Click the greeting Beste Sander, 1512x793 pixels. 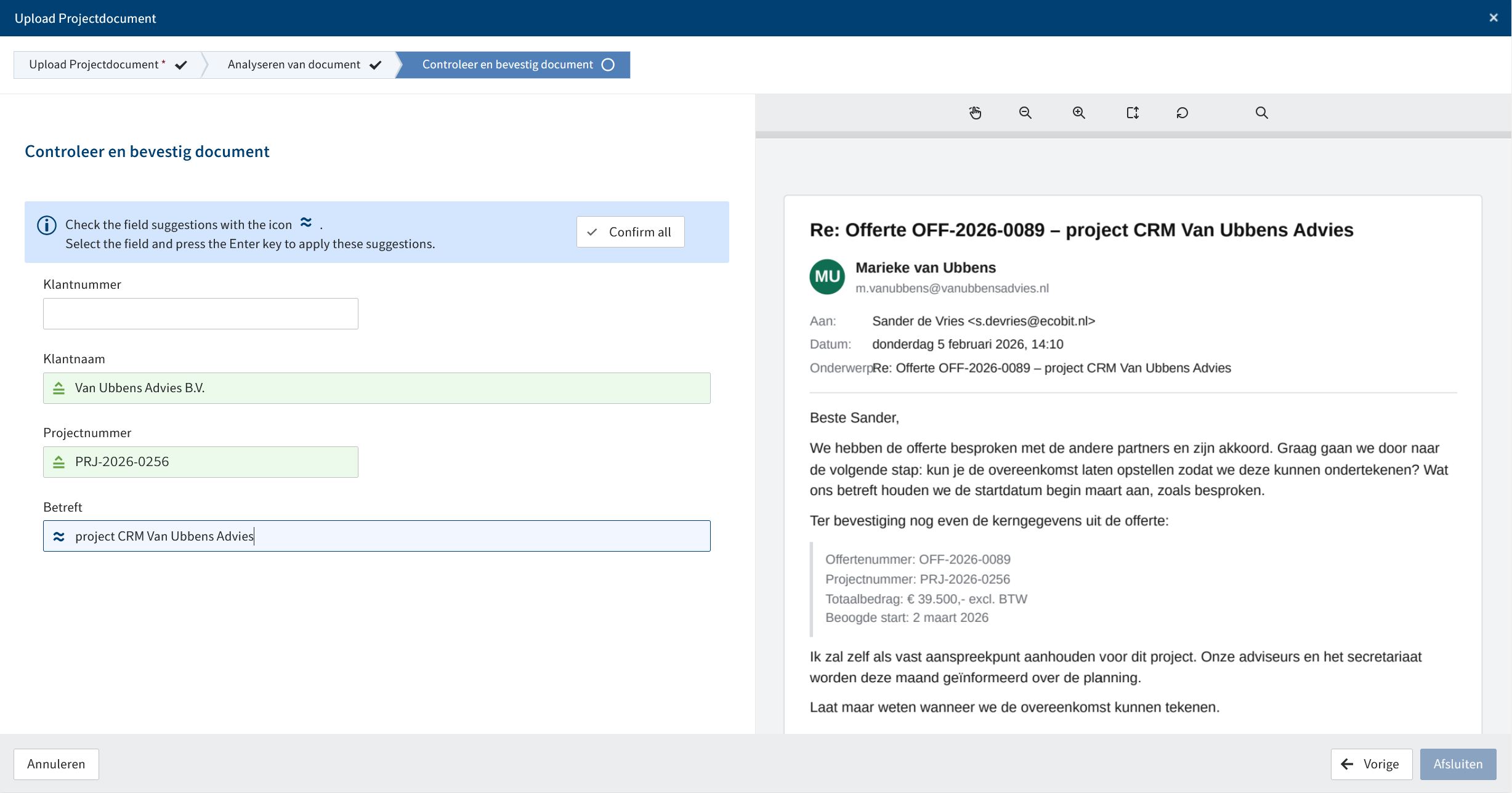854,418
